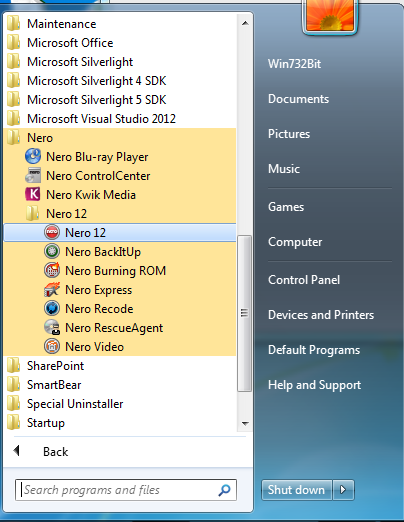Open Control Panel from right pane
The width and height of the screenshot is (404, 522).
pos(304,280)
